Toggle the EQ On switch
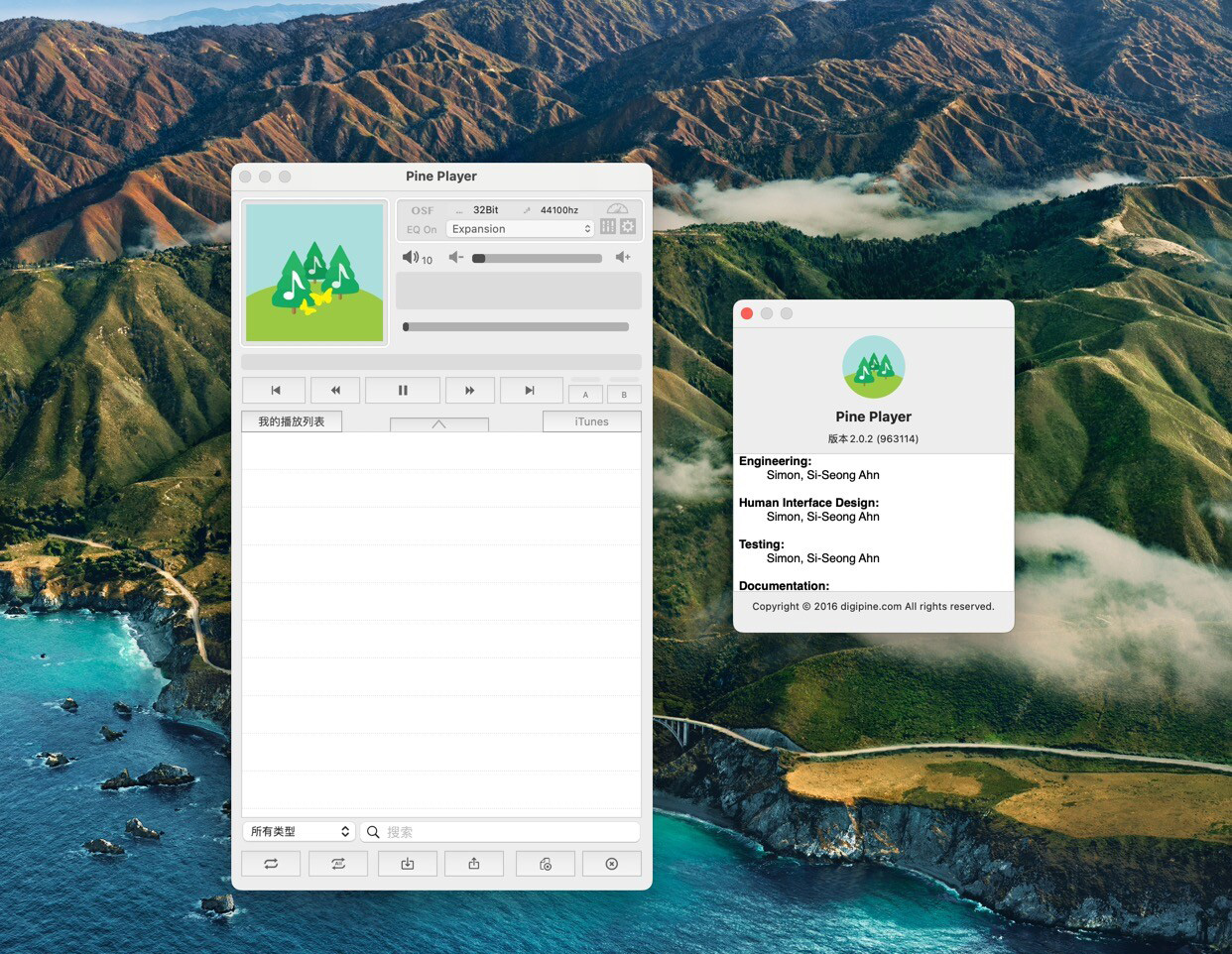1232x954 pixels. (x=422, y=229)
